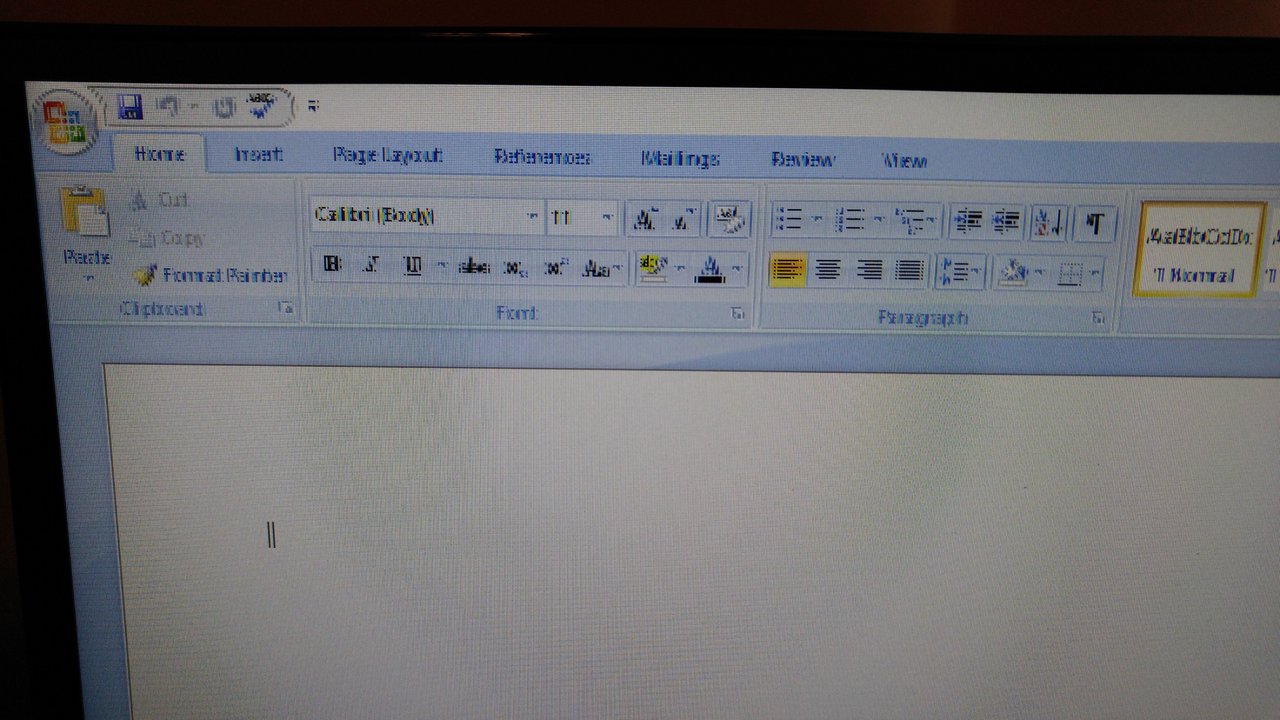The height and width of the screenshot is (720, 1280).
Task: Expand the font size dropdown
Action: tap(607, 217)
